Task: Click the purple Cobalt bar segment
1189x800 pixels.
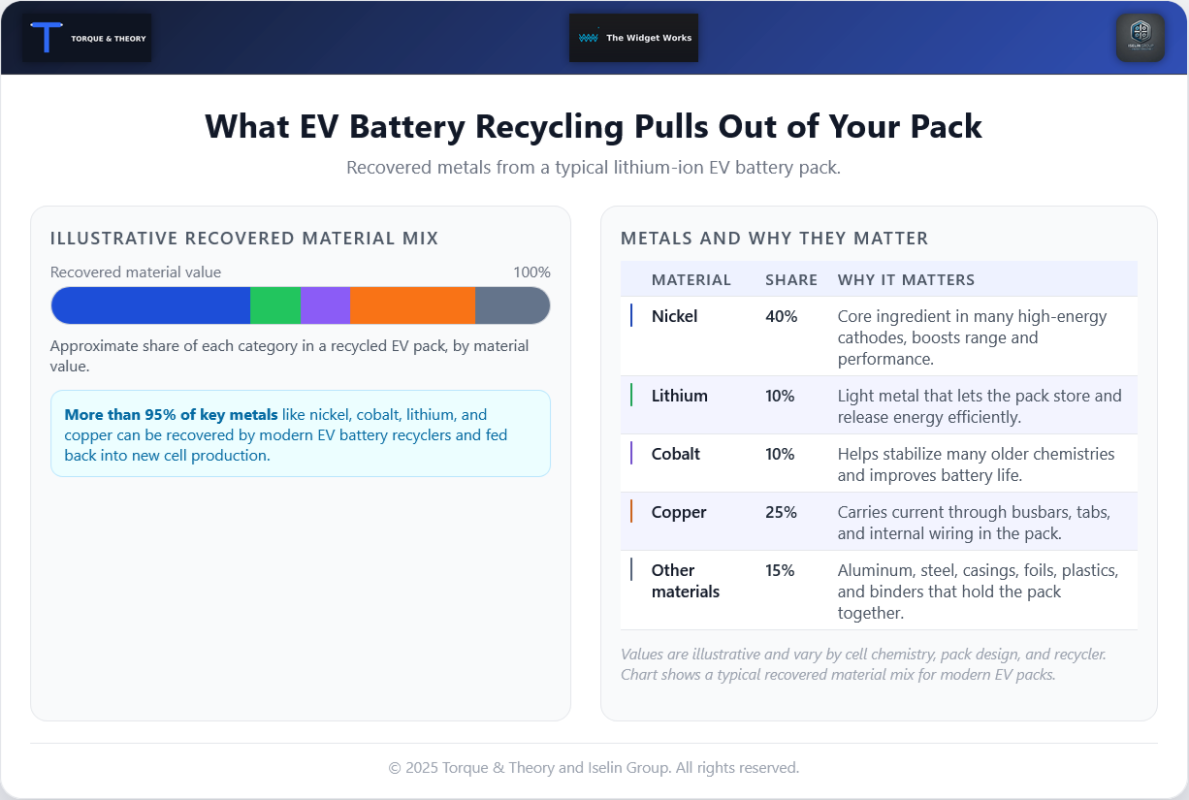Action: (325, 305)
